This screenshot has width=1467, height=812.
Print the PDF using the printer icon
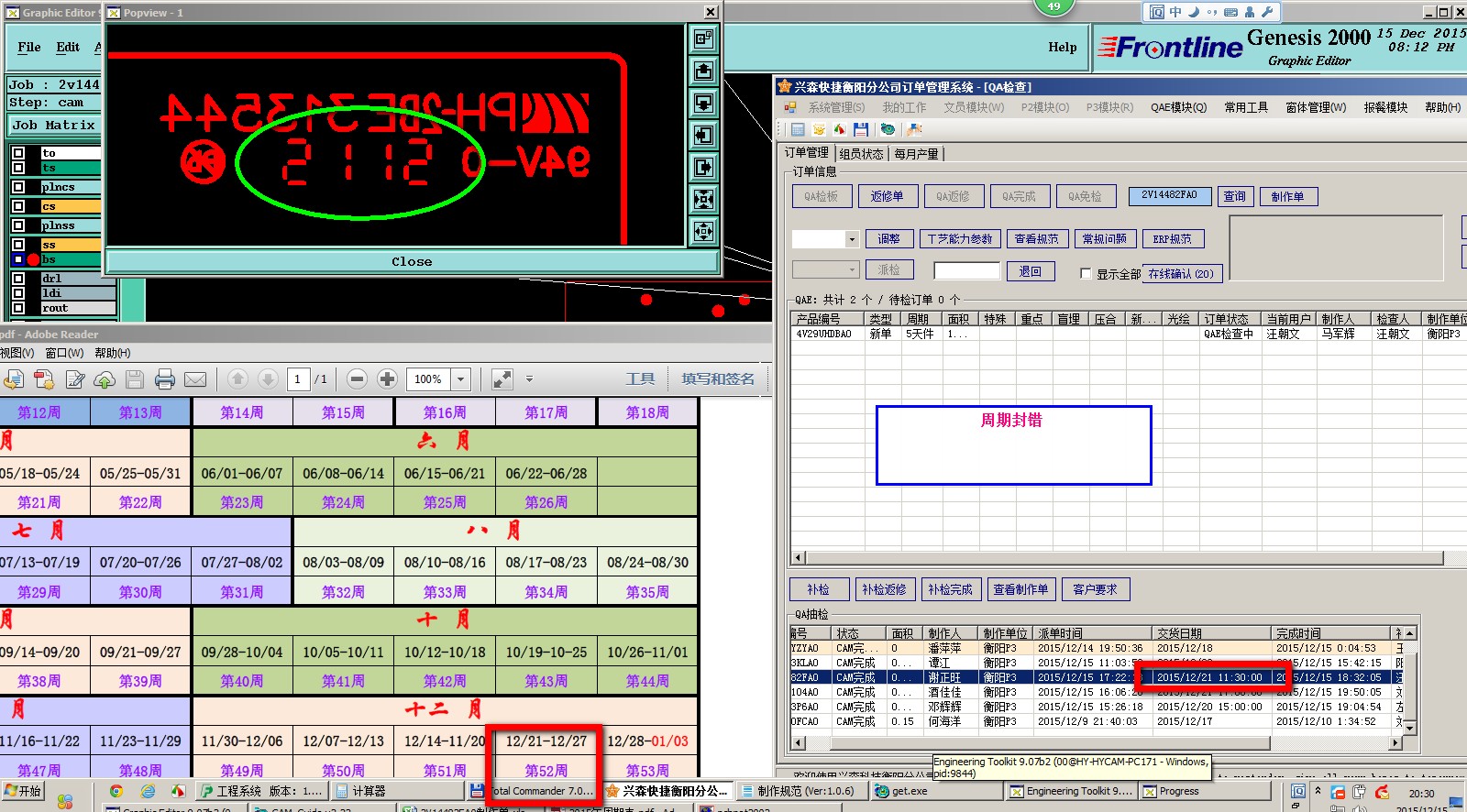click(x=165, y=379)
